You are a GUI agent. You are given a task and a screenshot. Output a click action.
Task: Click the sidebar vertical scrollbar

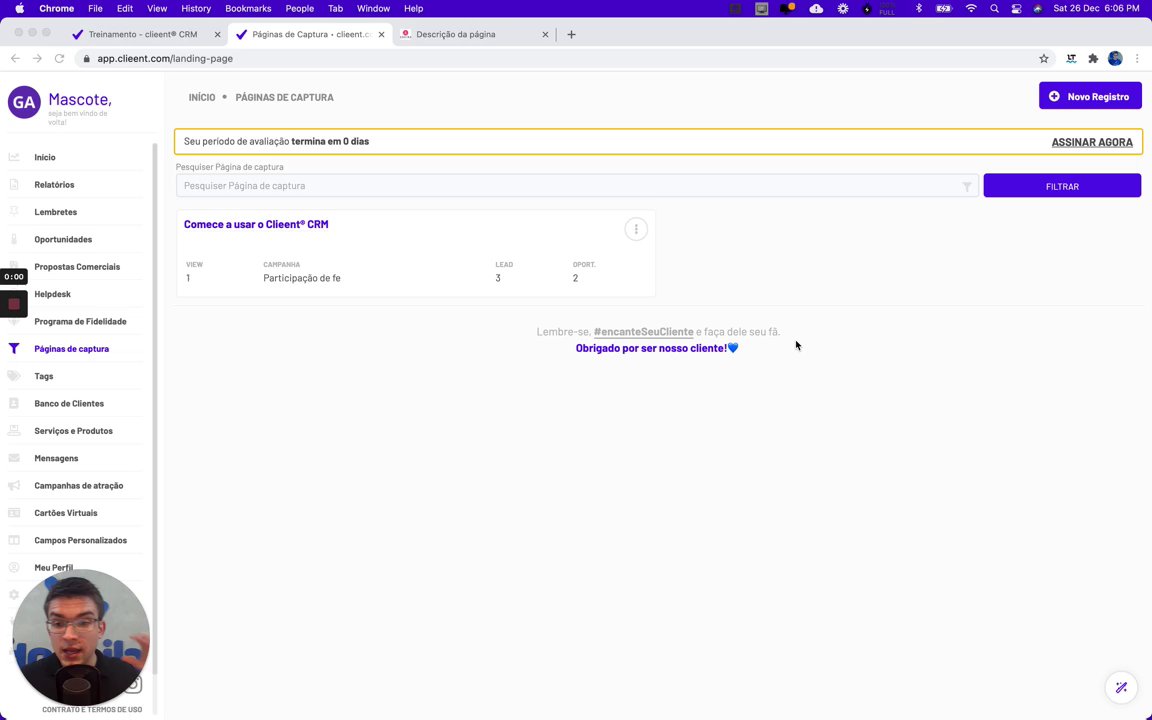154,408
